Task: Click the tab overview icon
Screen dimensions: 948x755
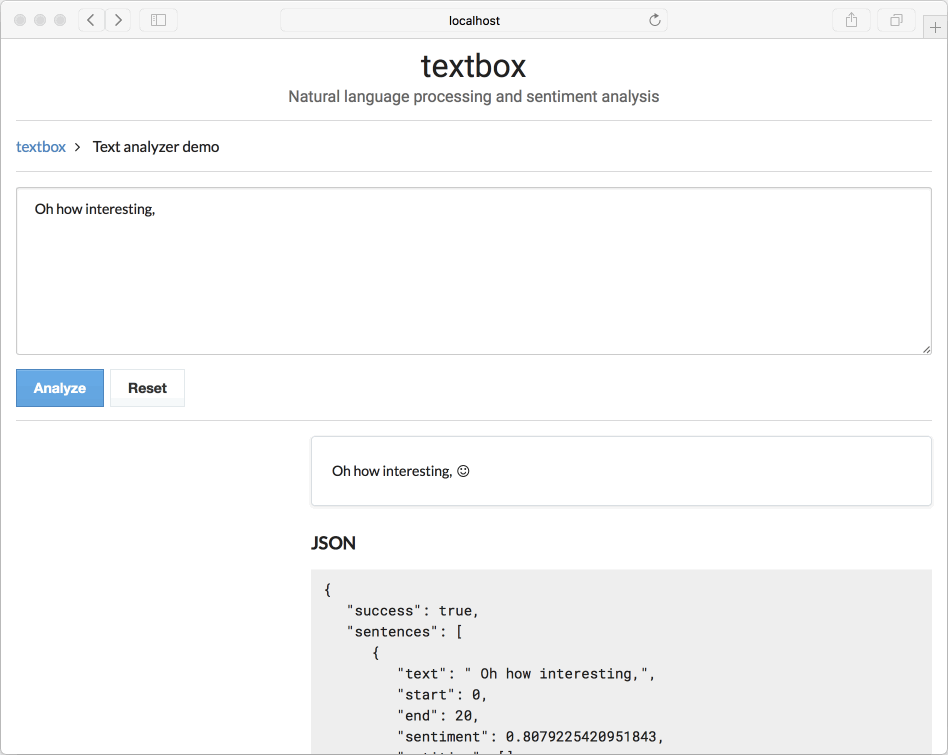Action: (895, 19)
